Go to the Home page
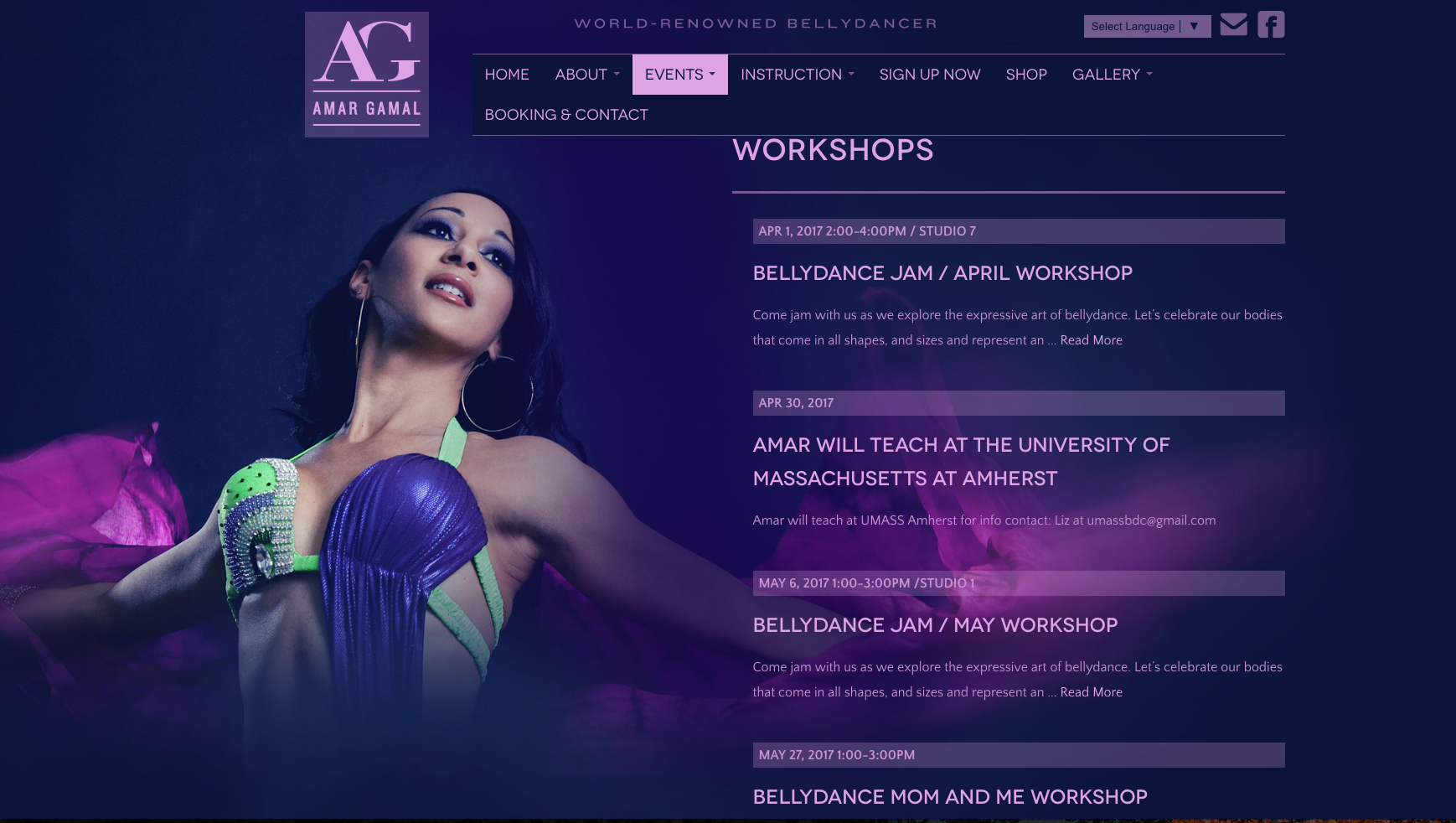 click(507, 75)
